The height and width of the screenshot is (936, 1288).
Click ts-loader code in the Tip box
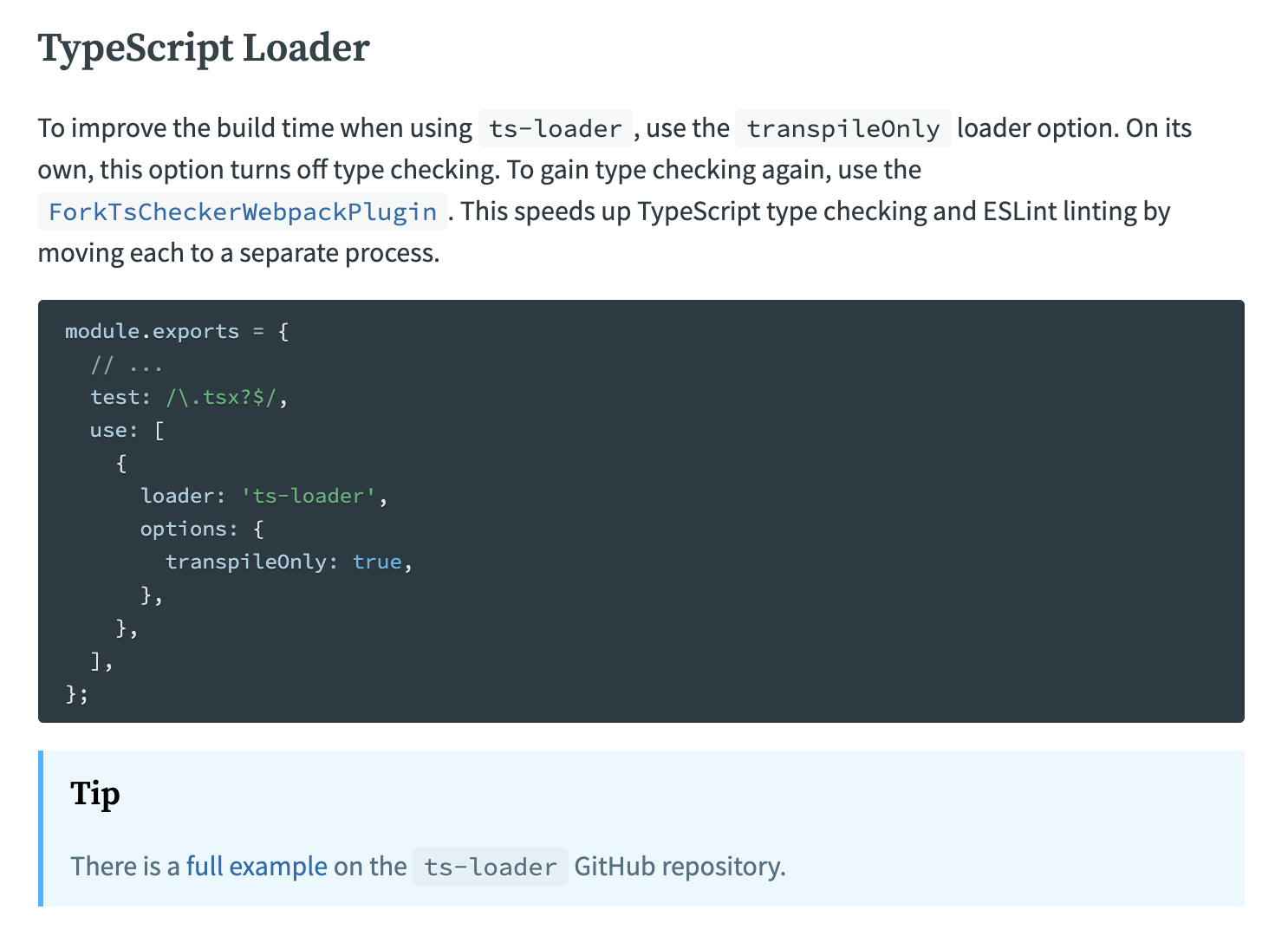point(491,867)
